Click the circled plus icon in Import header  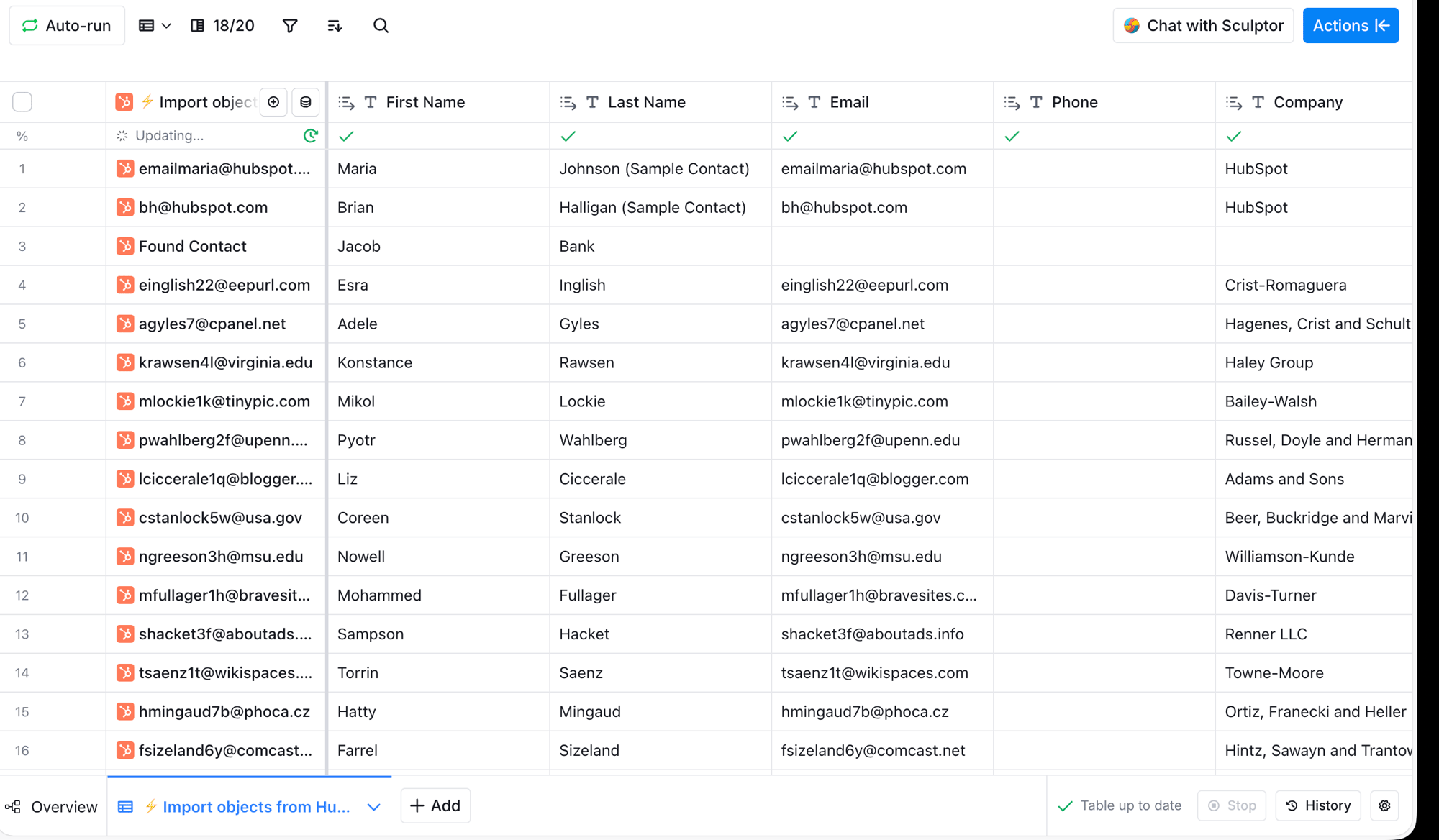tap(273, 102)
